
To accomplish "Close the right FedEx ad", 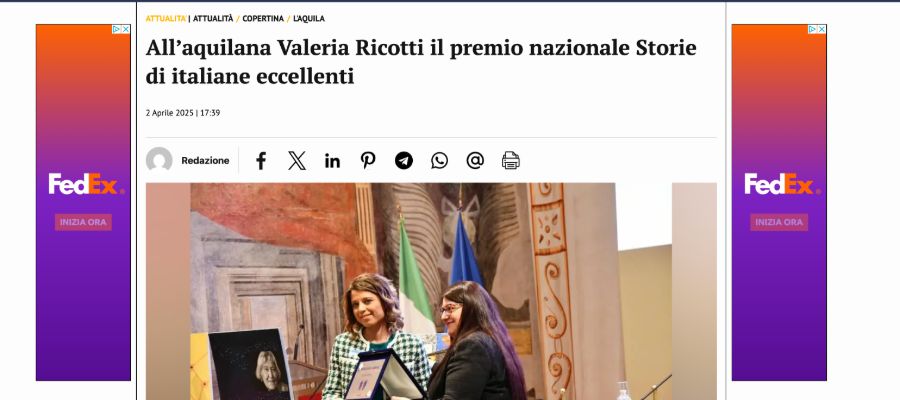I will coord(821,29).
